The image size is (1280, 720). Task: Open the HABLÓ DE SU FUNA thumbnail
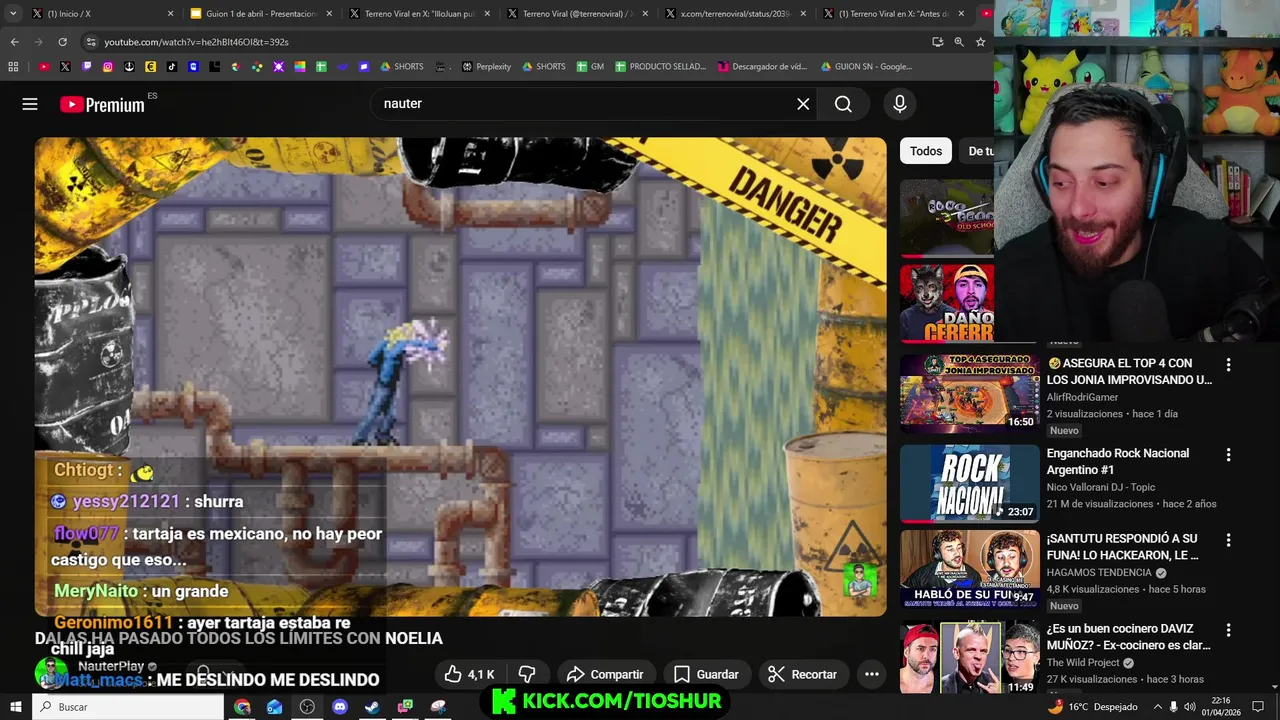[969, 569]
